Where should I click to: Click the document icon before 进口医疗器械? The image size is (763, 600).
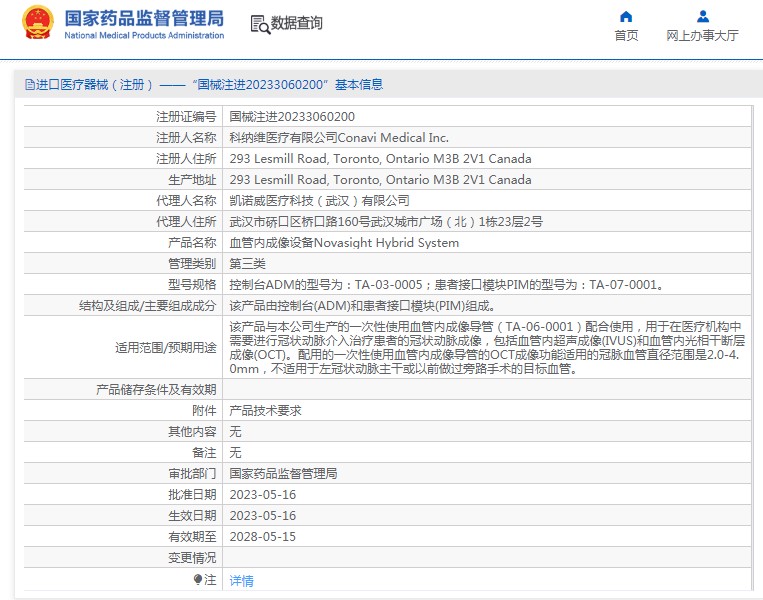point(30,85)
